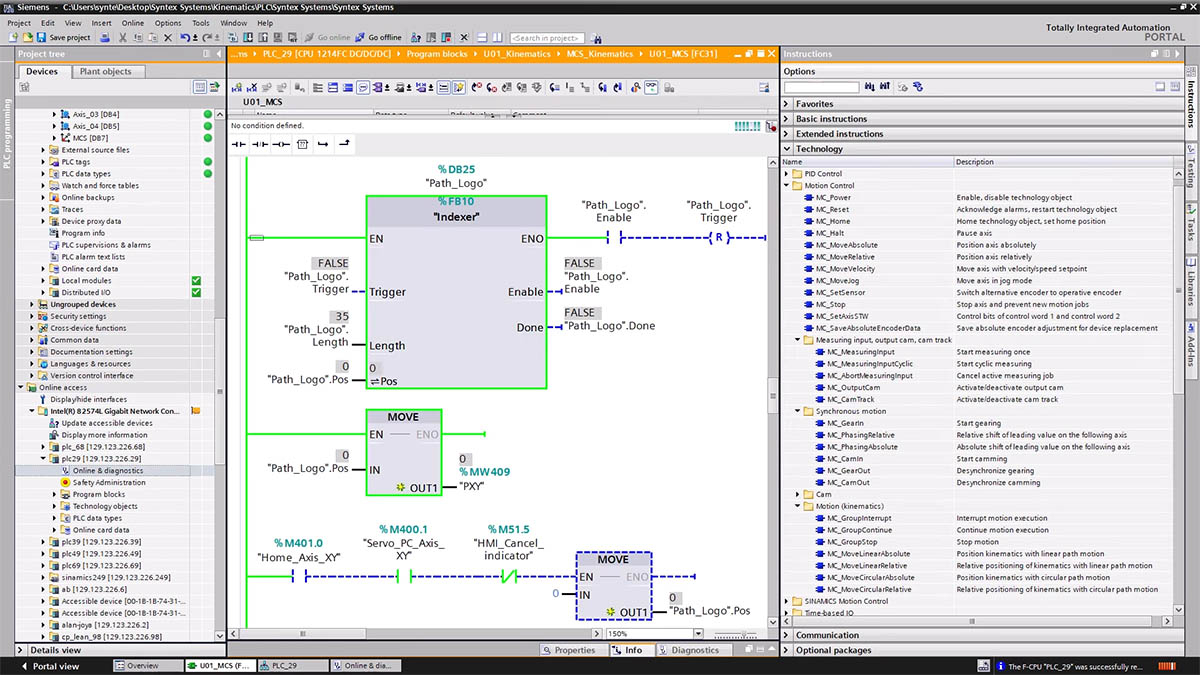Image resolution: width=1200 pixels, height=675 pixels.
Task: Open the Project menu
Action: (19, 22)
